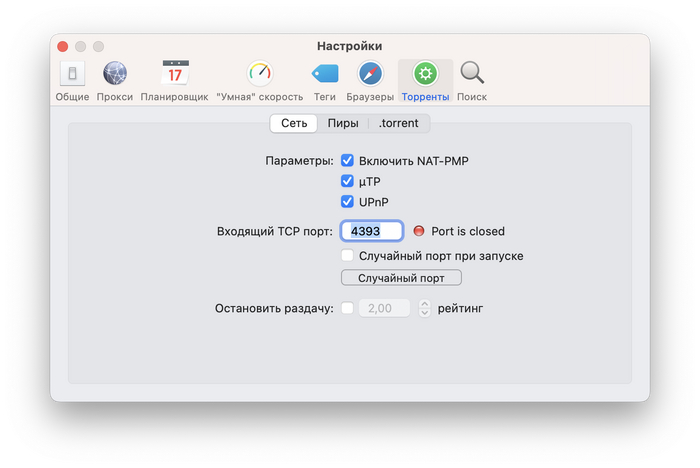Screen dimensions: 700x468
Task: Enable Случайный порт при запуске
Action: [x=348, y=256]
